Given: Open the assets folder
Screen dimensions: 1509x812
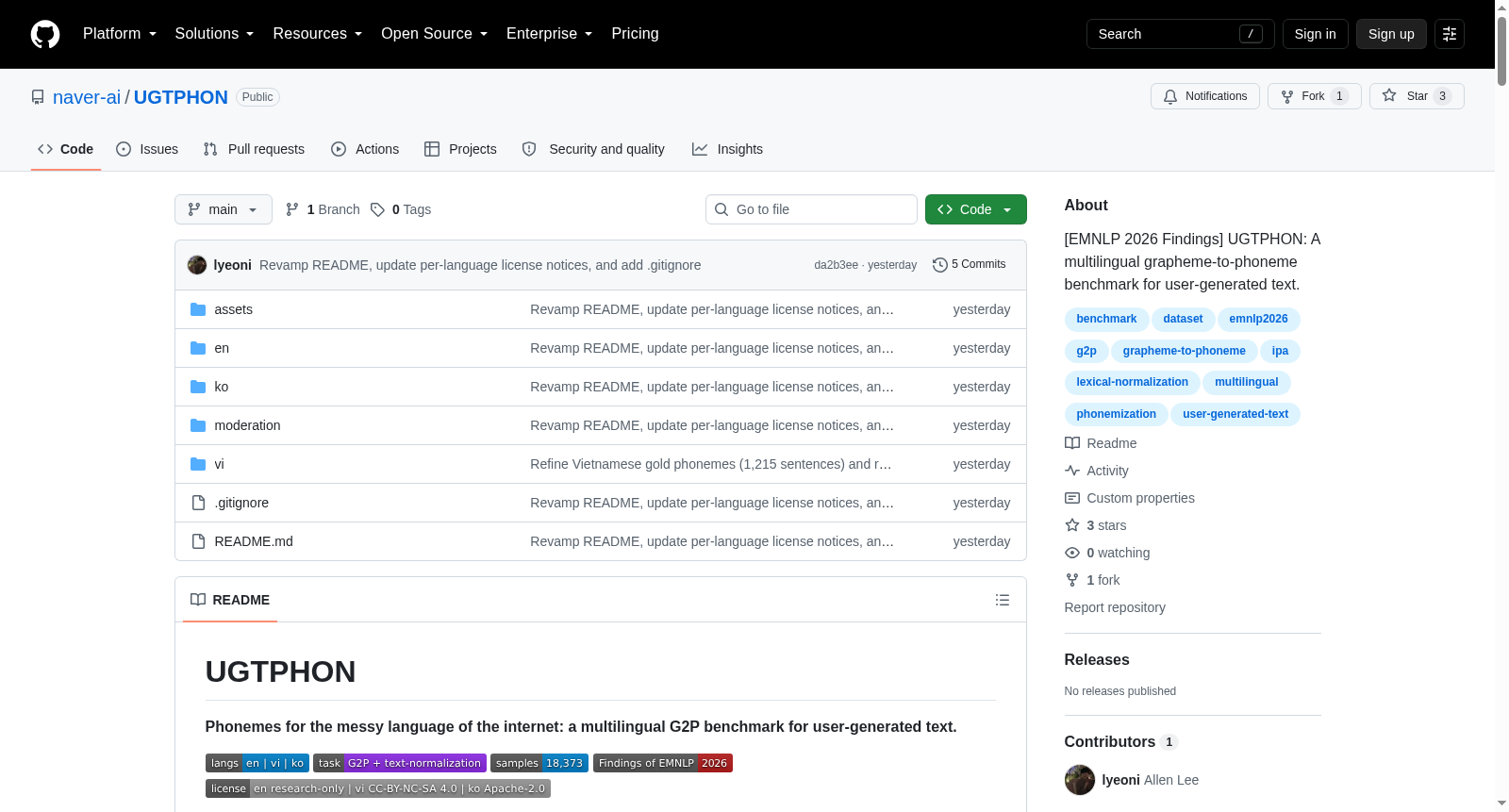Looking at the screenshot, I should pyautogui.click(x=233, y=309).
